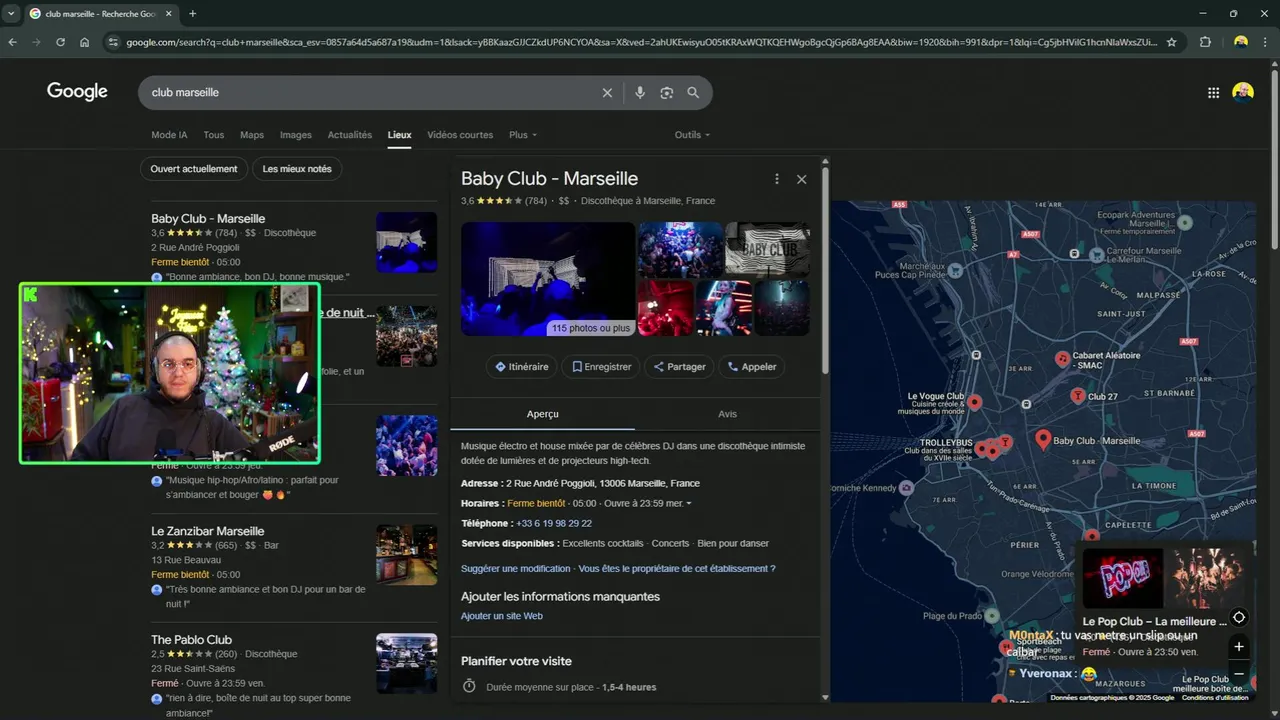Screen dimensions: 1280x720
Task: Open Le Zanzibar Marseille thumbnail image
Action: tap(407, 555)
